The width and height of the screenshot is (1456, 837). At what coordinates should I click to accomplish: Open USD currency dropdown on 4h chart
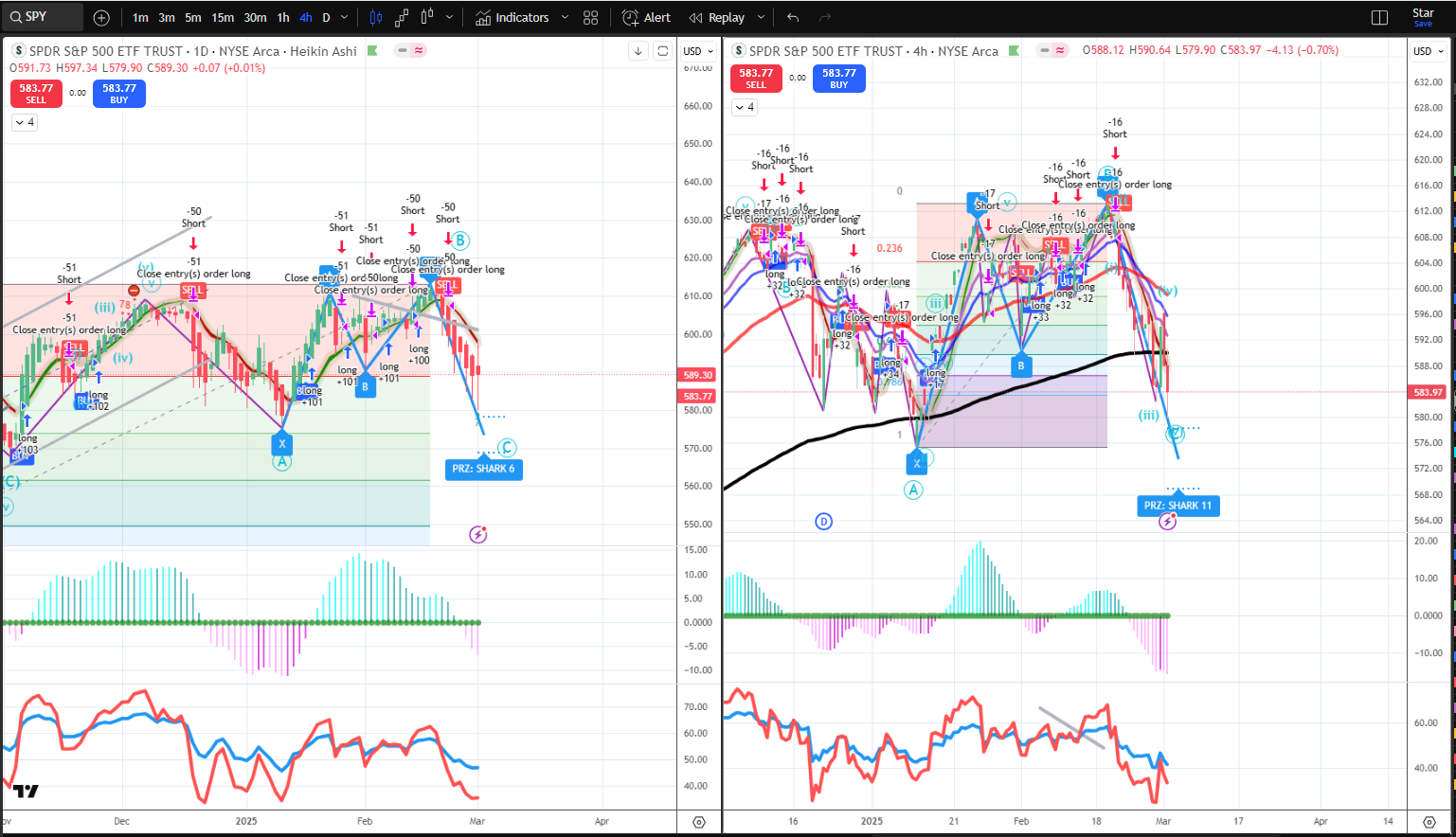[x=1429, y=51]
